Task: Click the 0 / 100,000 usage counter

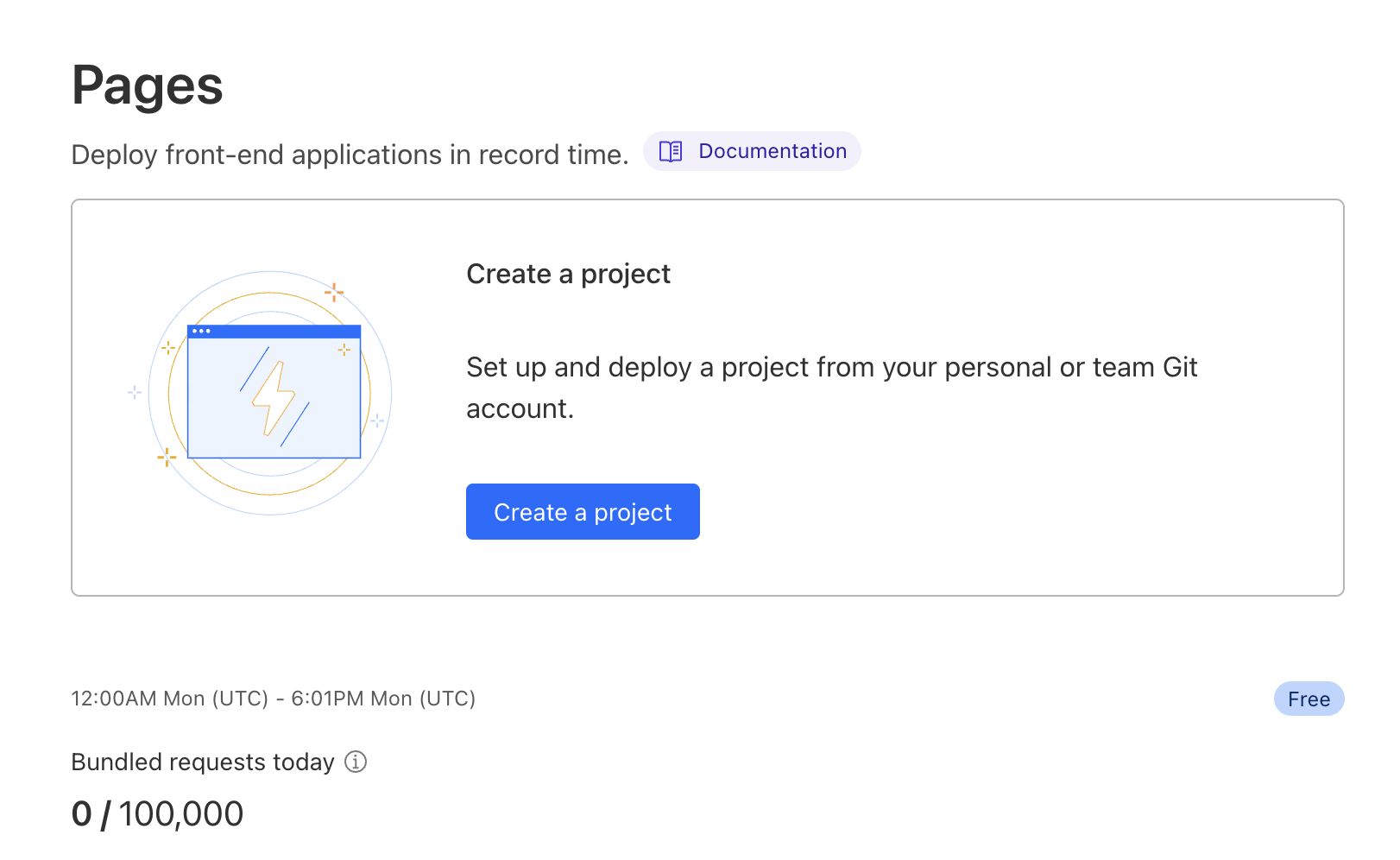Action: point(157,813)
